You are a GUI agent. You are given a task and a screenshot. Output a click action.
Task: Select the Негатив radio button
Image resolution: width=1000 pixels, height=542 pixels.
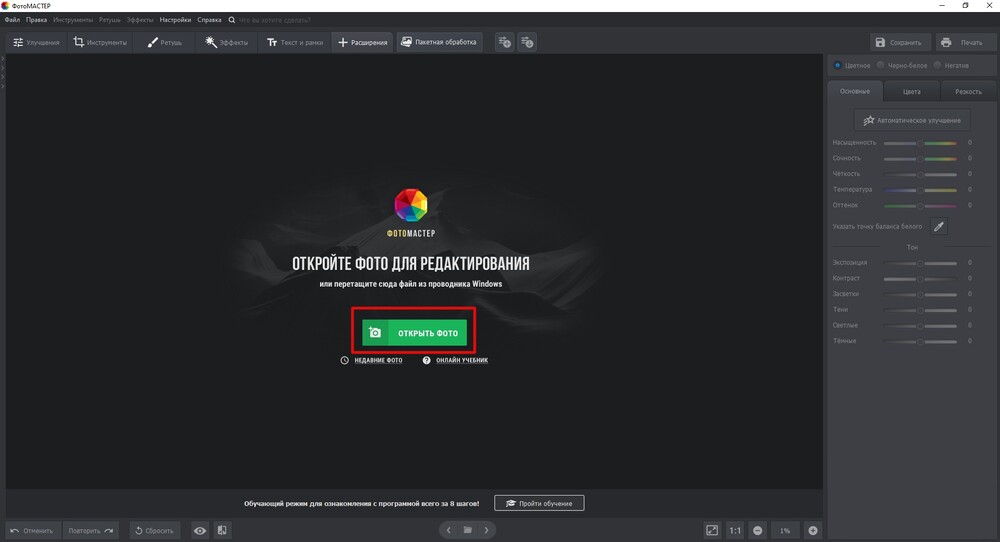[937, 65]
